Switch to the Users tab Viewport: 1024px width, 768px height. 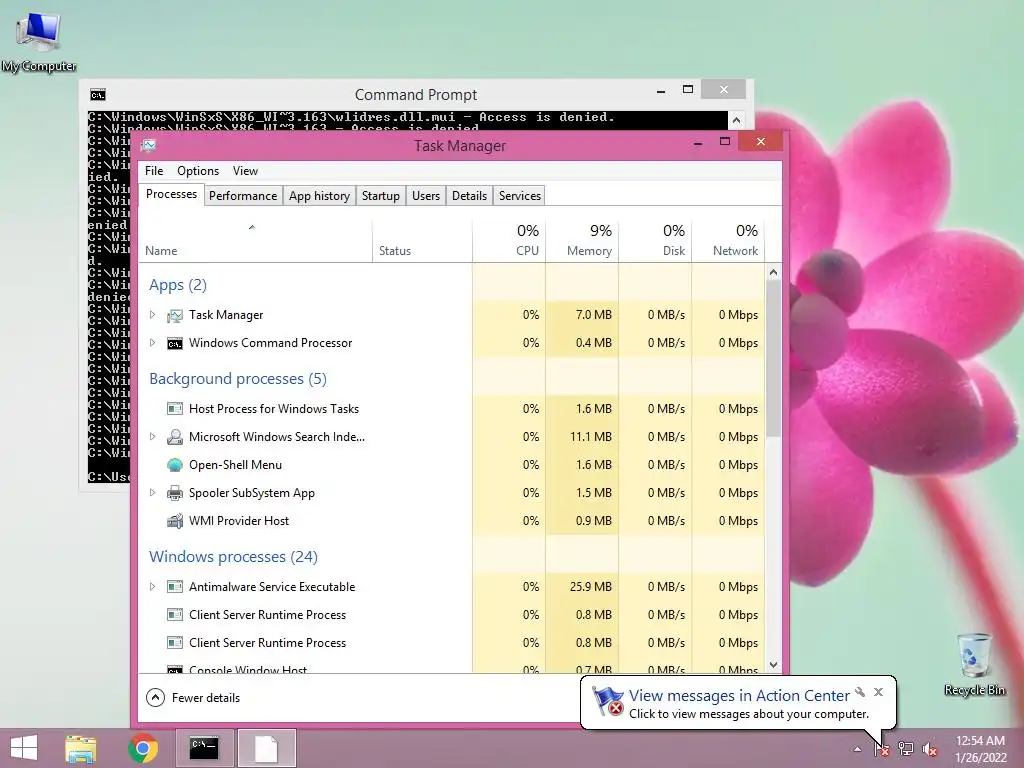(x=426, y=196)
